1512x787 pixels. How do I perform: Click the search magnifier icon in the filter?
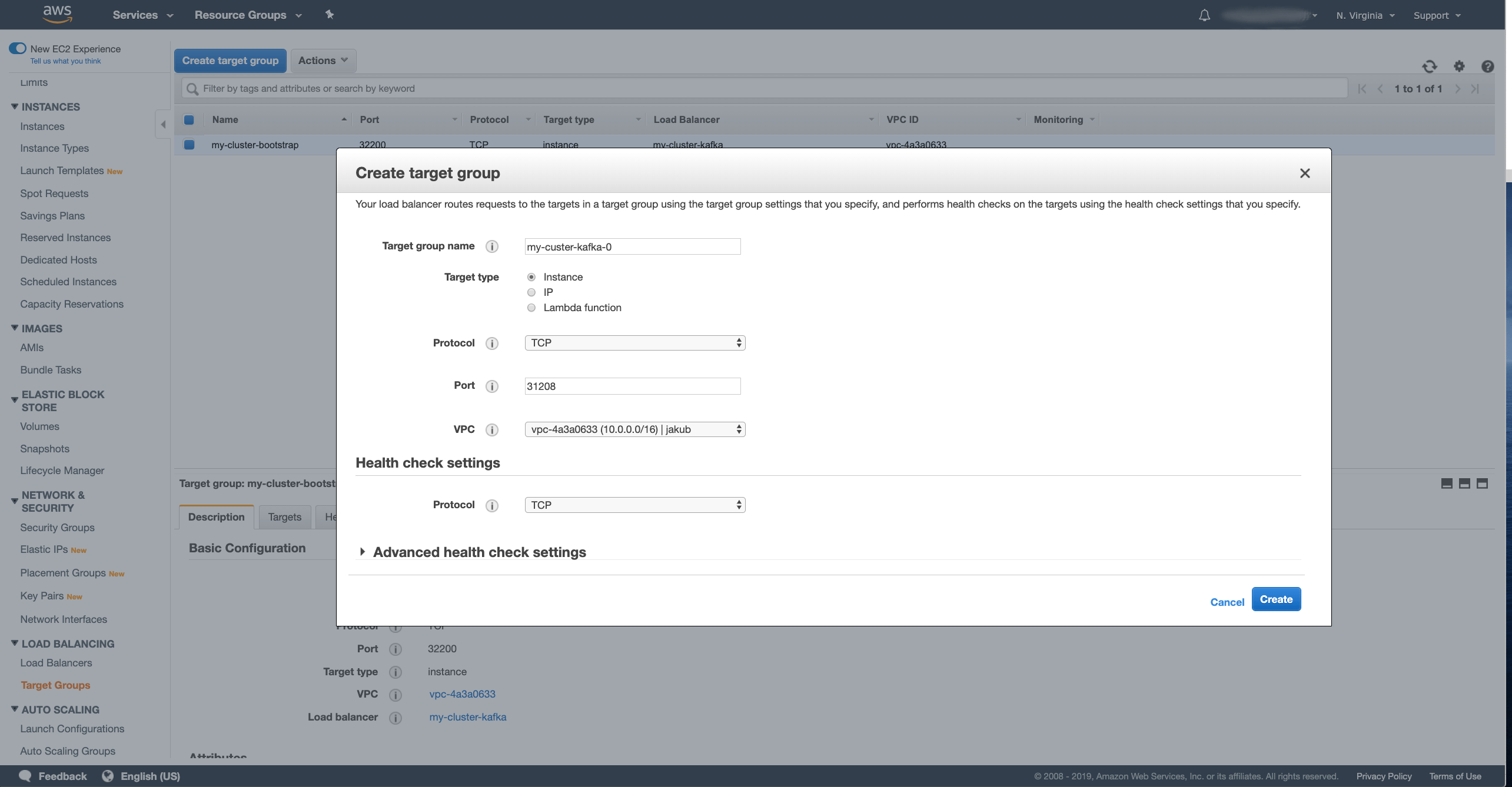(x=192, y=89)
